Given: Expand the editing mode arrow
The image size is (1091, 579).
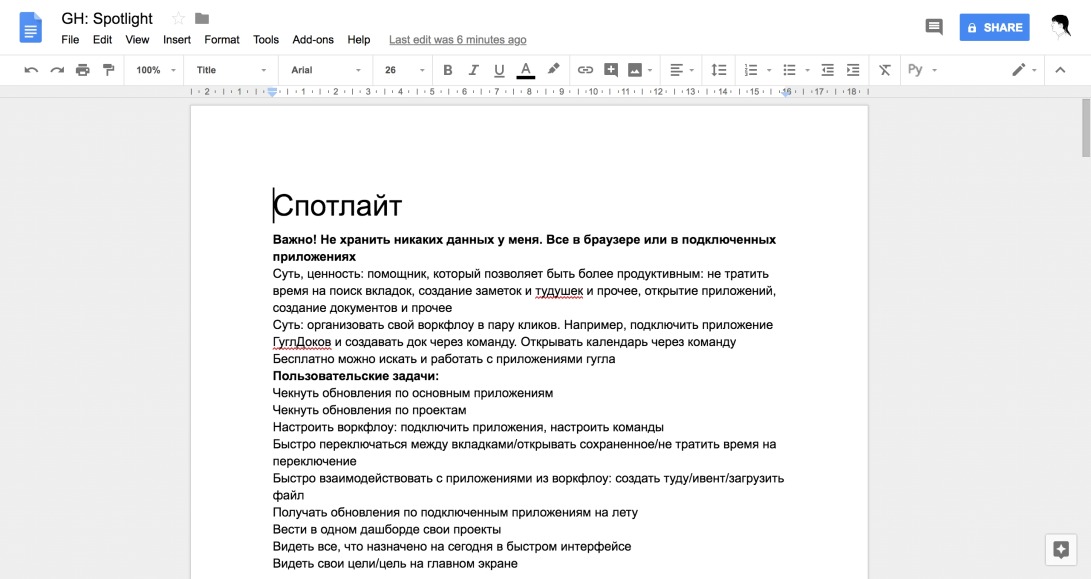Looking at the screenshot, I should click(1034, 70).
